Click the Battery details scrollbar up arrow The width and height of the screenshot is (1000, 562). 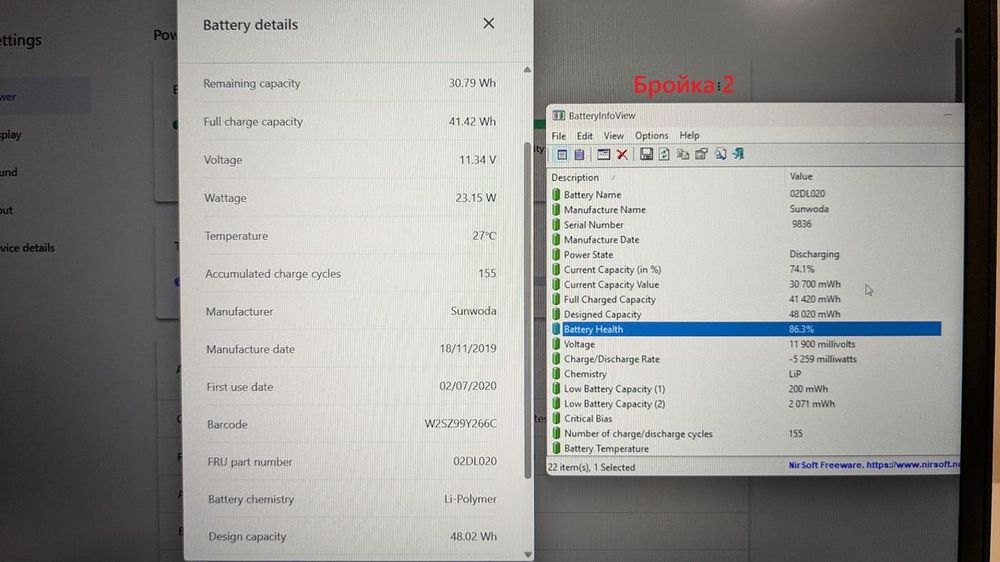click(x=527, y=70)
